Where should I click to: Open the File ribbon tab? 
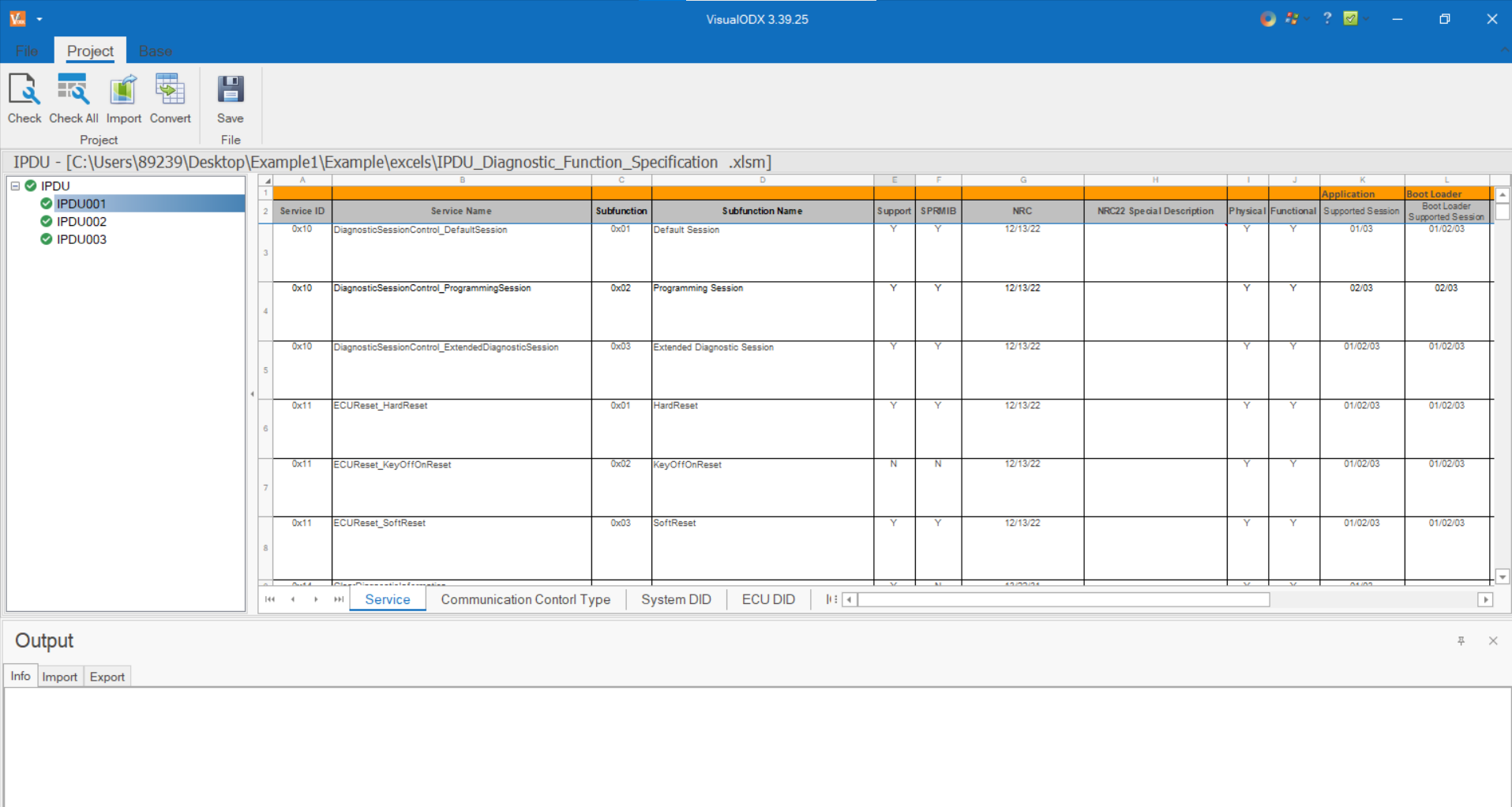click(27, 51)
